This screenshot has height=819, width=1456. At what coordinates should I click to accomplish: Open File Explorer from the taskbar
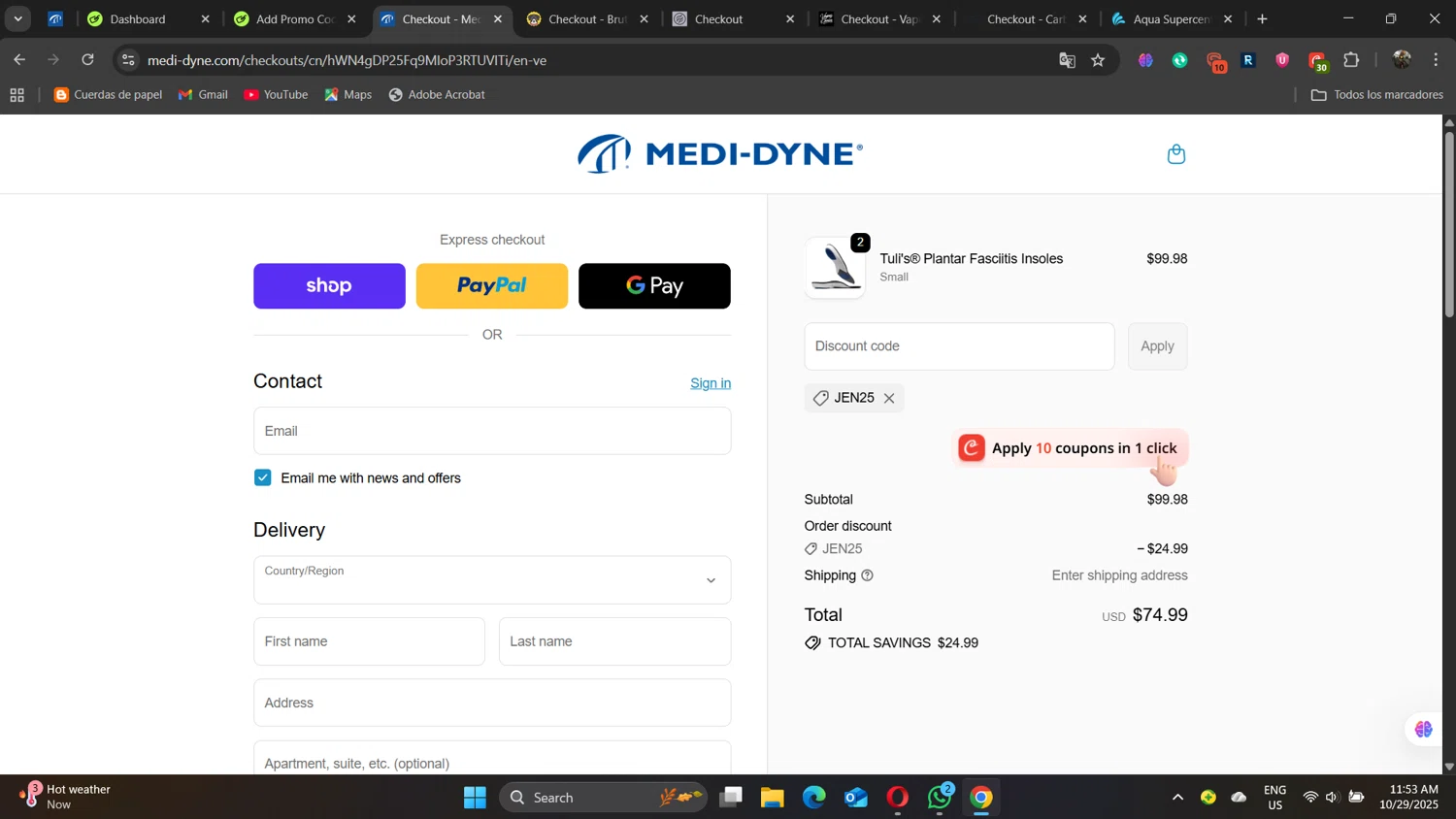click(772, 798)
